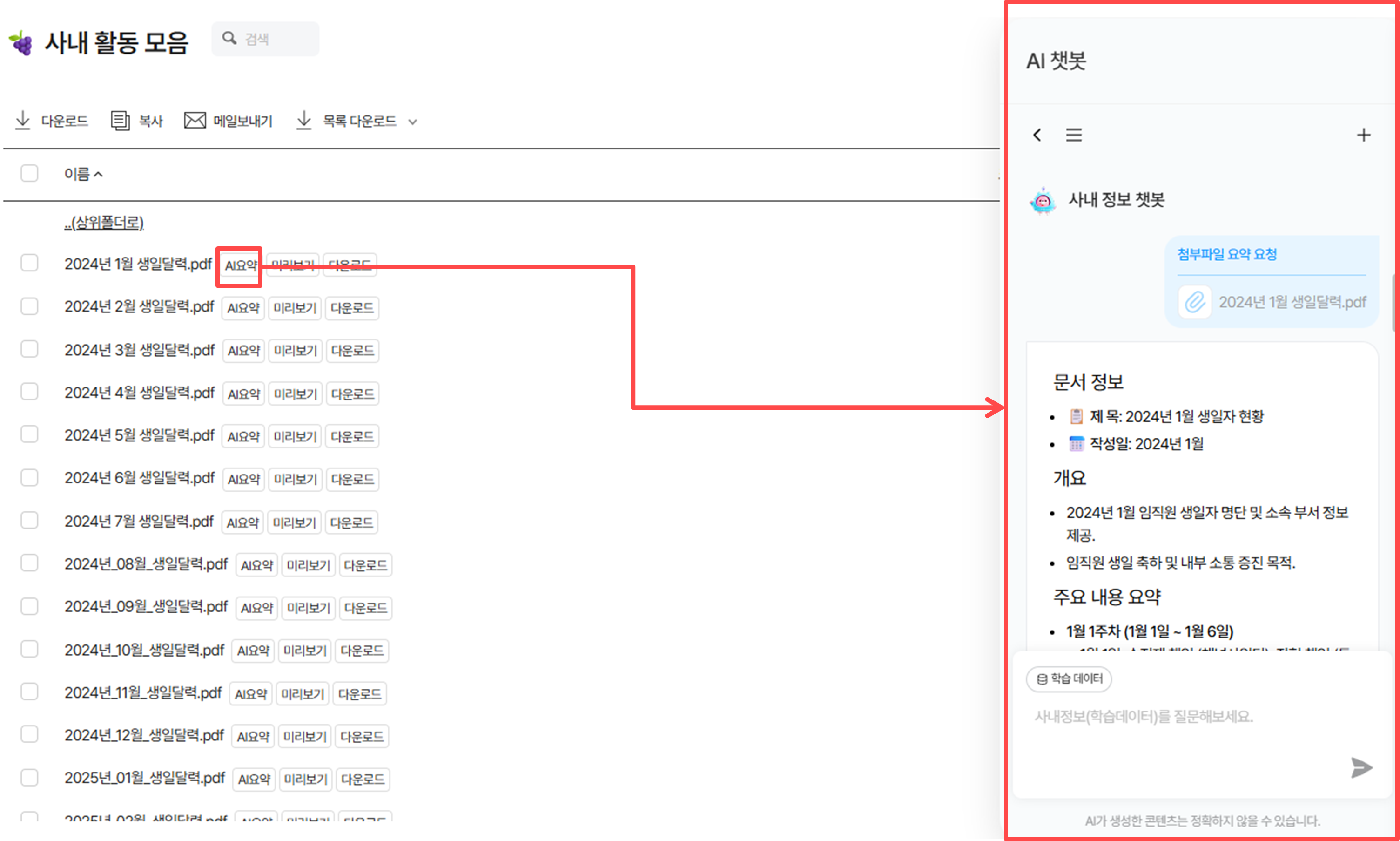This screenshot has width=1400, height=841.
Task: Click 미리보기 for 2024년 3월 생일달력.pdf
Action: 296,351
